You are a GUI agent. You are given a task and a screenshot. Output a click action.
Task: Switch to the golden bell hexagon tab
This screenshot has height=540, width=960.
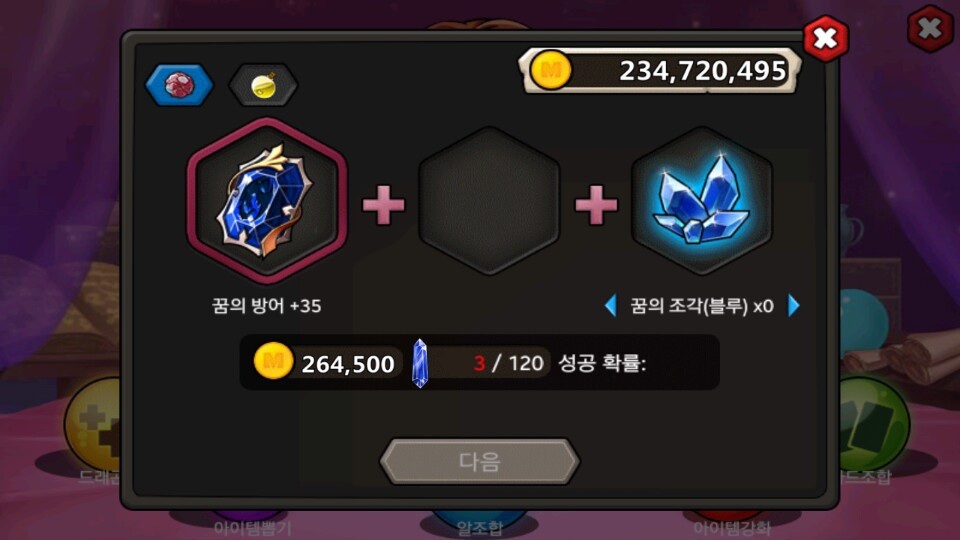[x=263, y=84]
